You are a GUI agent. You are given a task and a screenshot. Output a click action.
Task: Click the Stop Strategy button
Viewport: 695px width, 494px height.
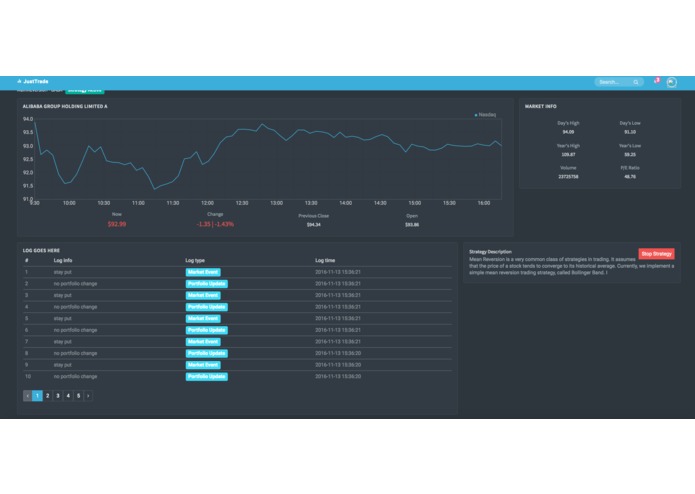pos(656,254)
